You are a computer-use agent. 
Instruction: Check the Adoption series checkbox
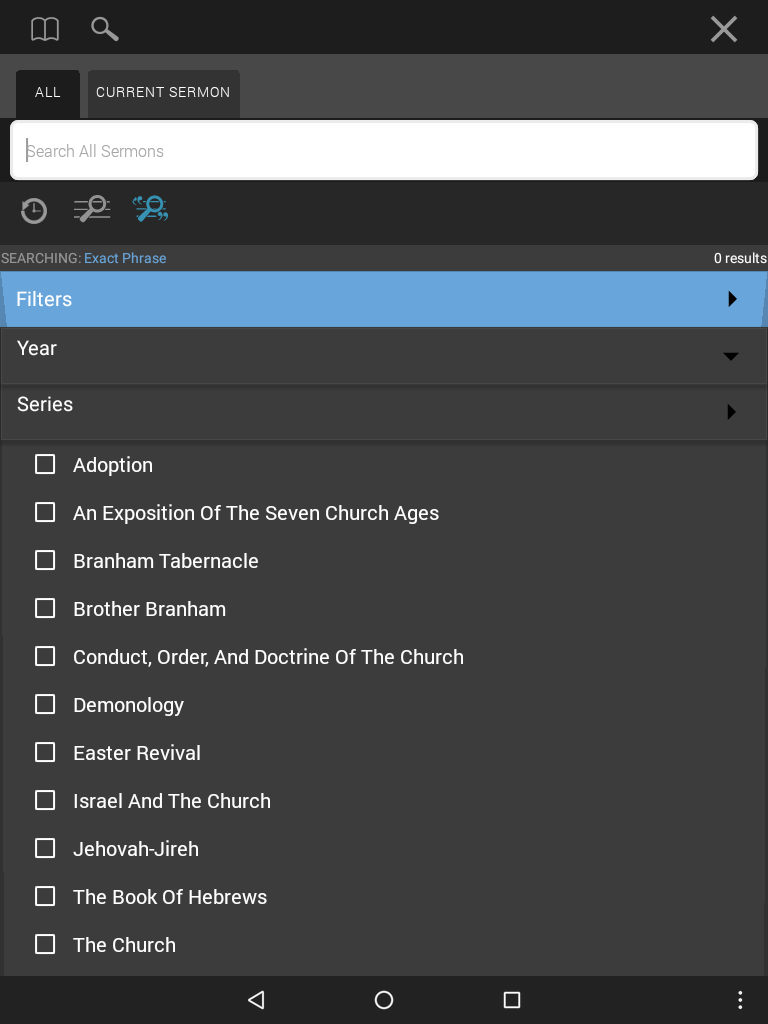[x=45, y=464]
